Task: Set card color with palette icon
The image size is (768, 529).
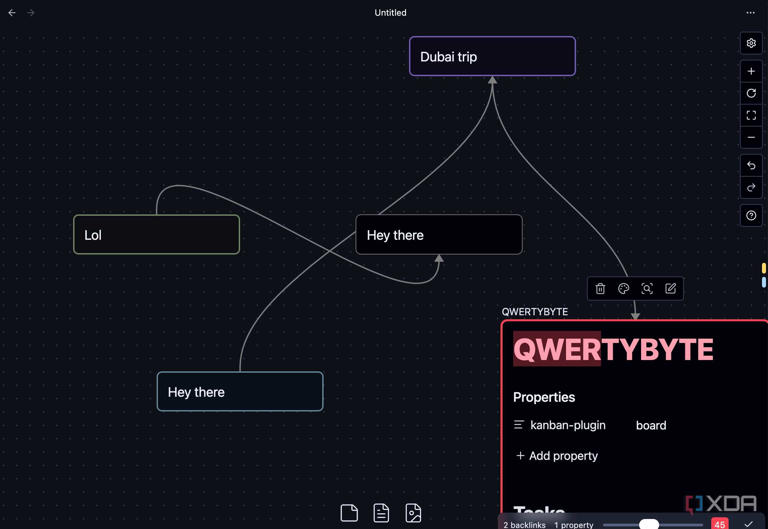Action: [624, 289]
